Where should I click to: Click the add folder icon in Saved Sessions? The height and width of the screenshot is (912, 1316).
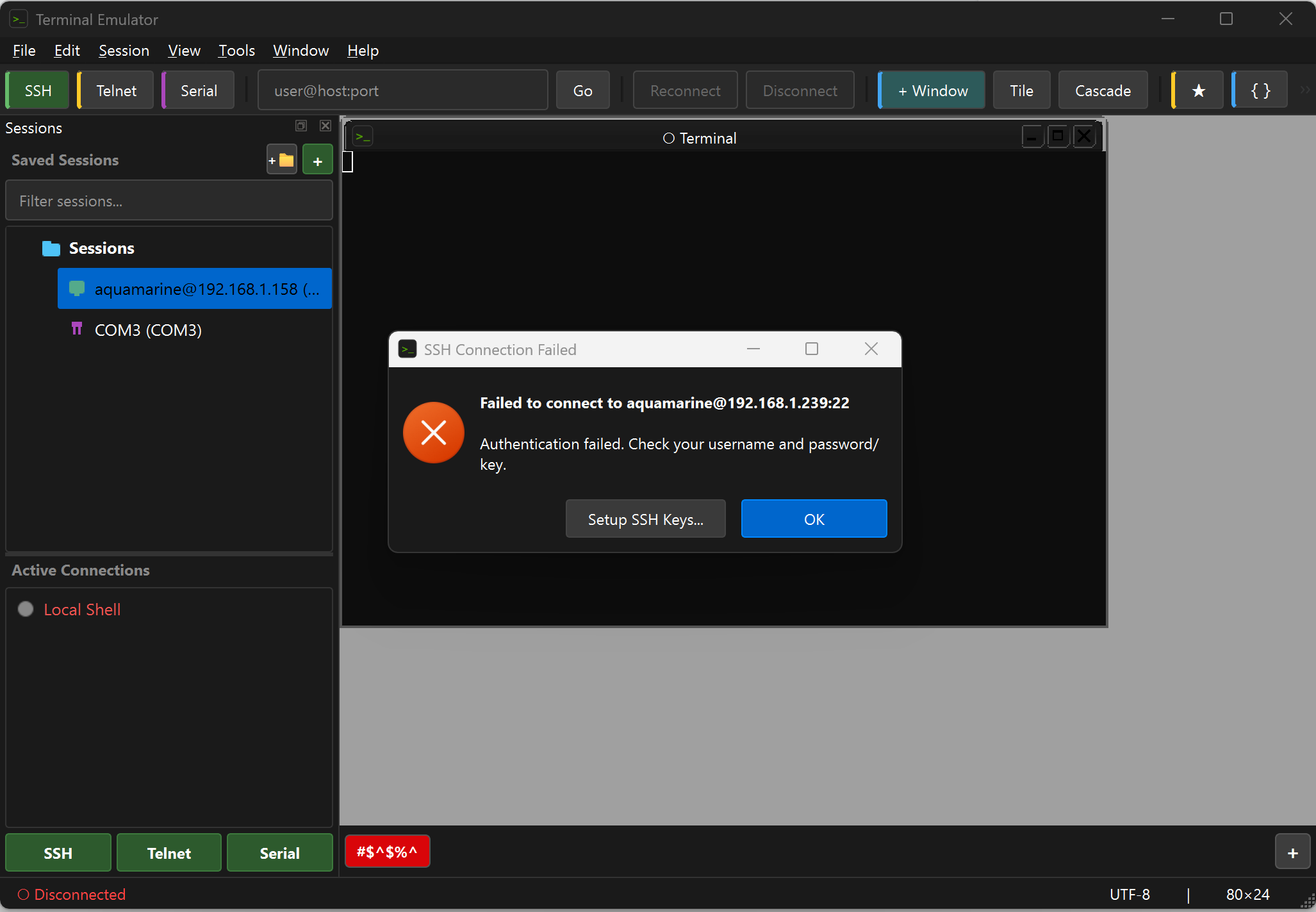tap(282, 160)
